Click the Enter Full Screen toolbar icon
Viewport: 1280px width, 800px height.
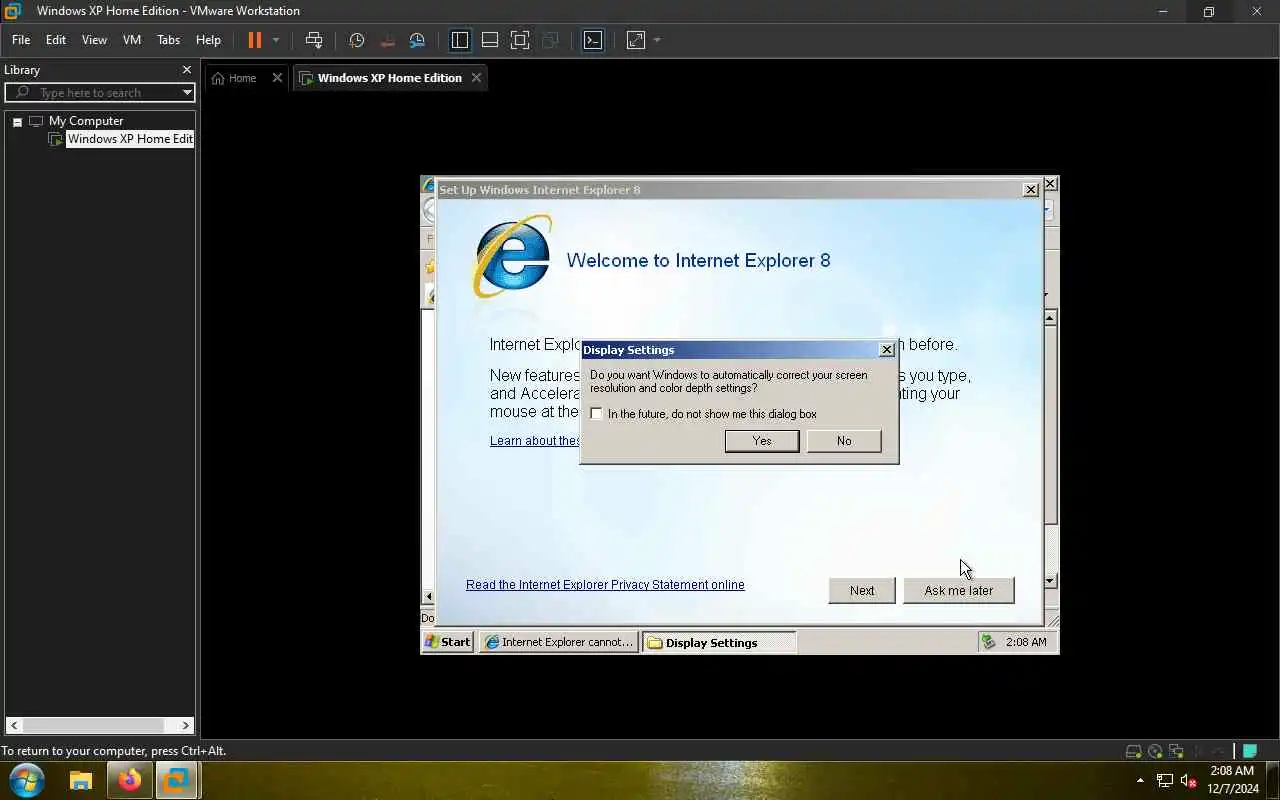point(520,40)
